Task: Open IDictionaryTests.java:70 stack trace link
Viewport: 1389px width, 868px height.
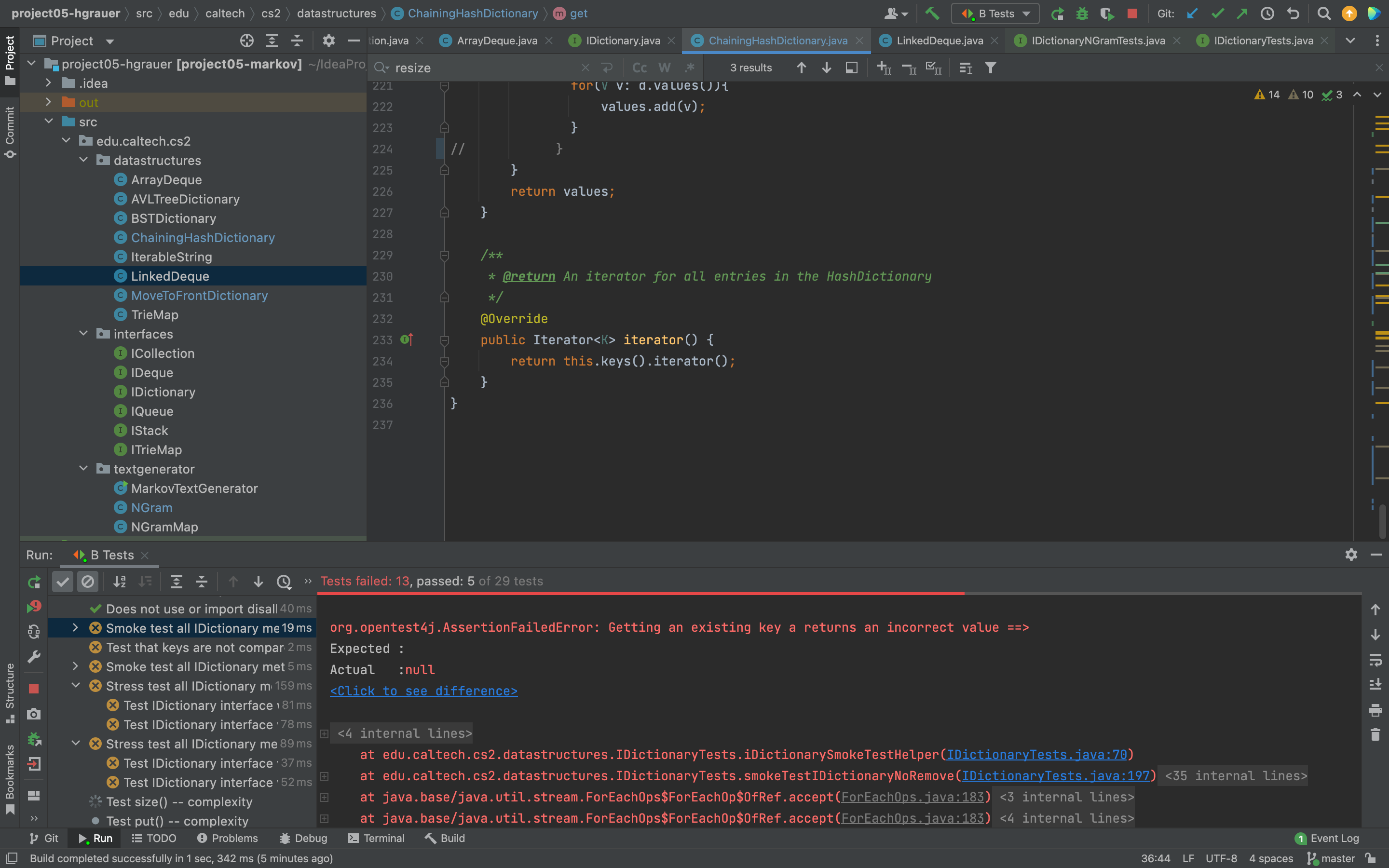Action: click(1036, 754)
